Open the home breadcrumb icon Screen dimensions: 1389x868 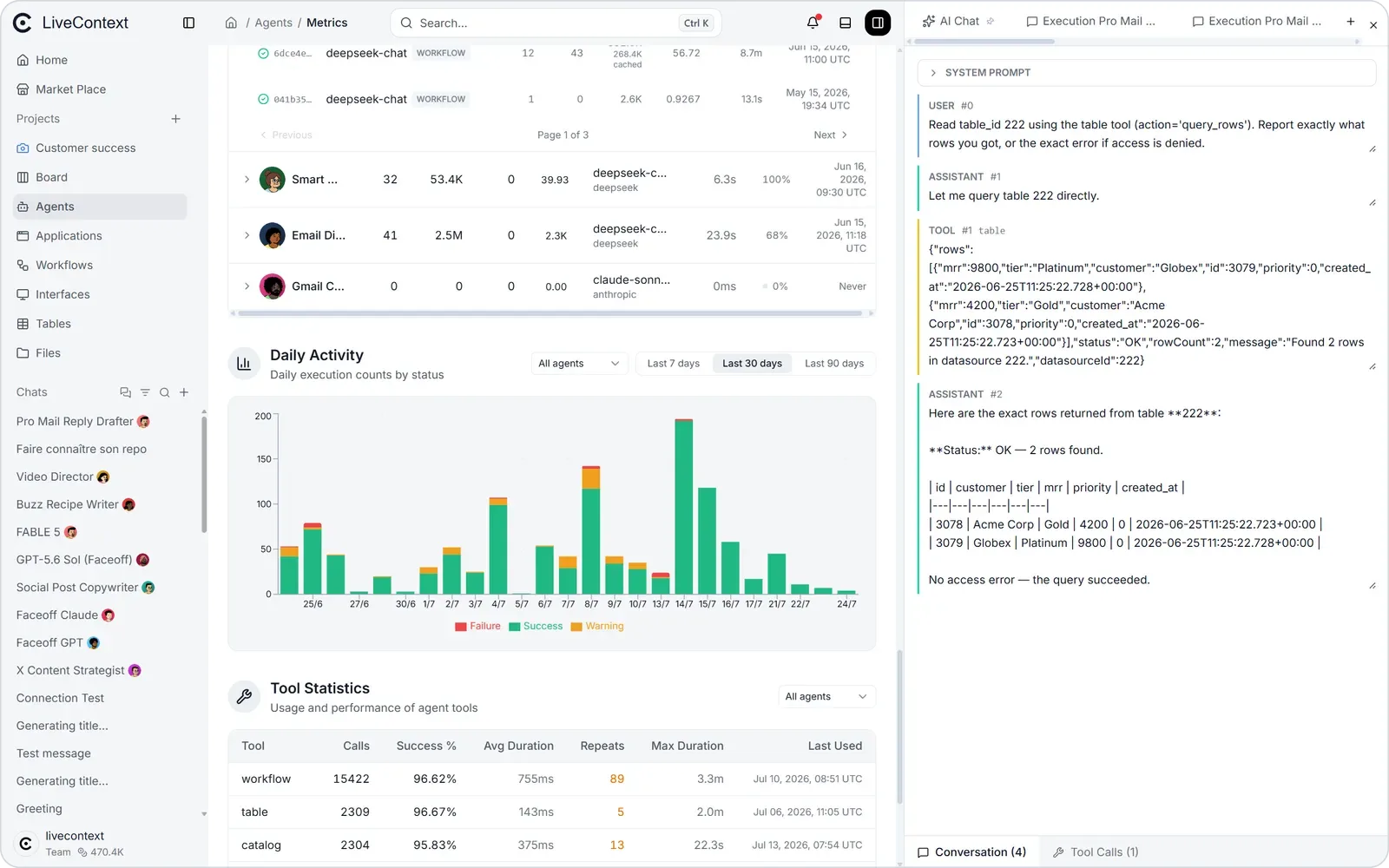click(x=231, y=23)
